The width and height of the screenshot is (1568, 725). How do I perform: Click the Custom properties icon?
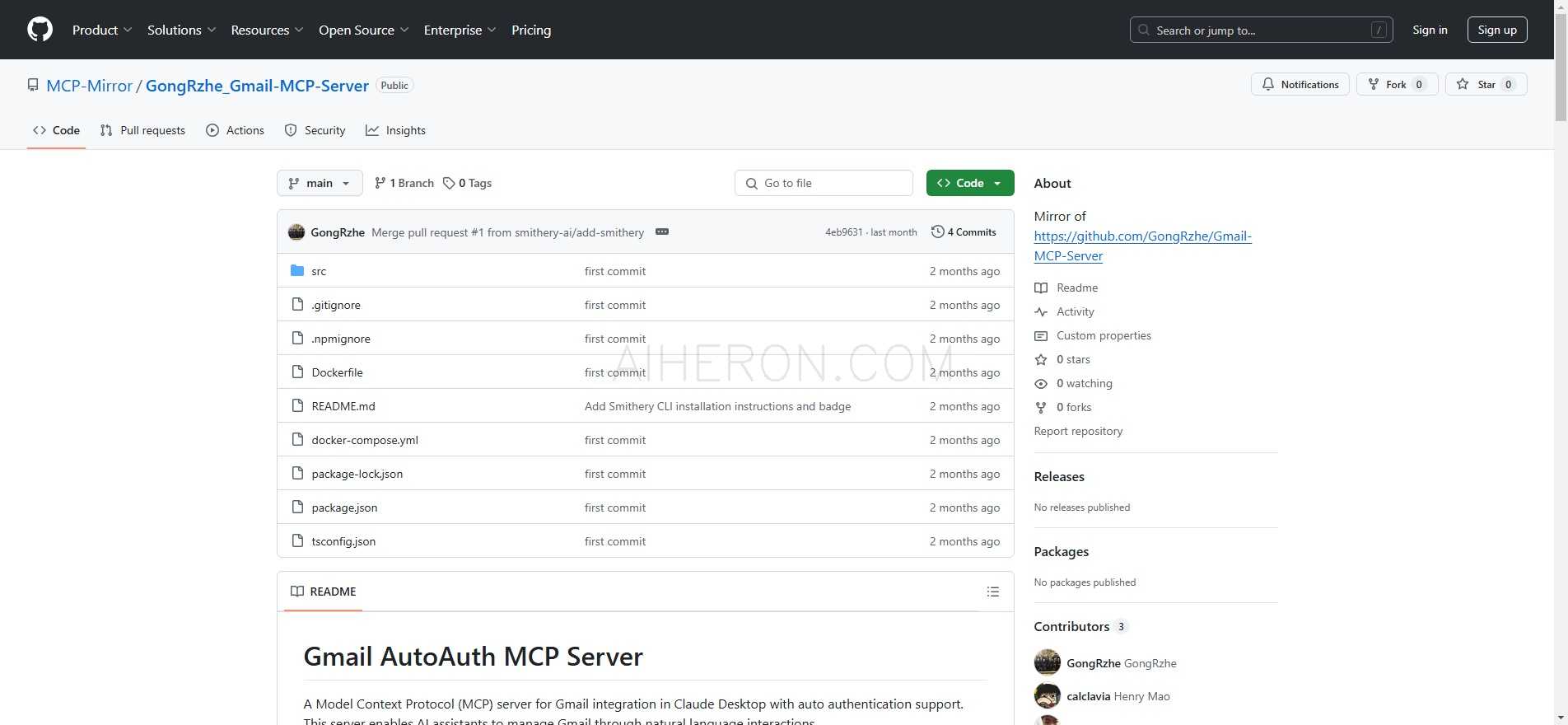(x=1041, y=335)
